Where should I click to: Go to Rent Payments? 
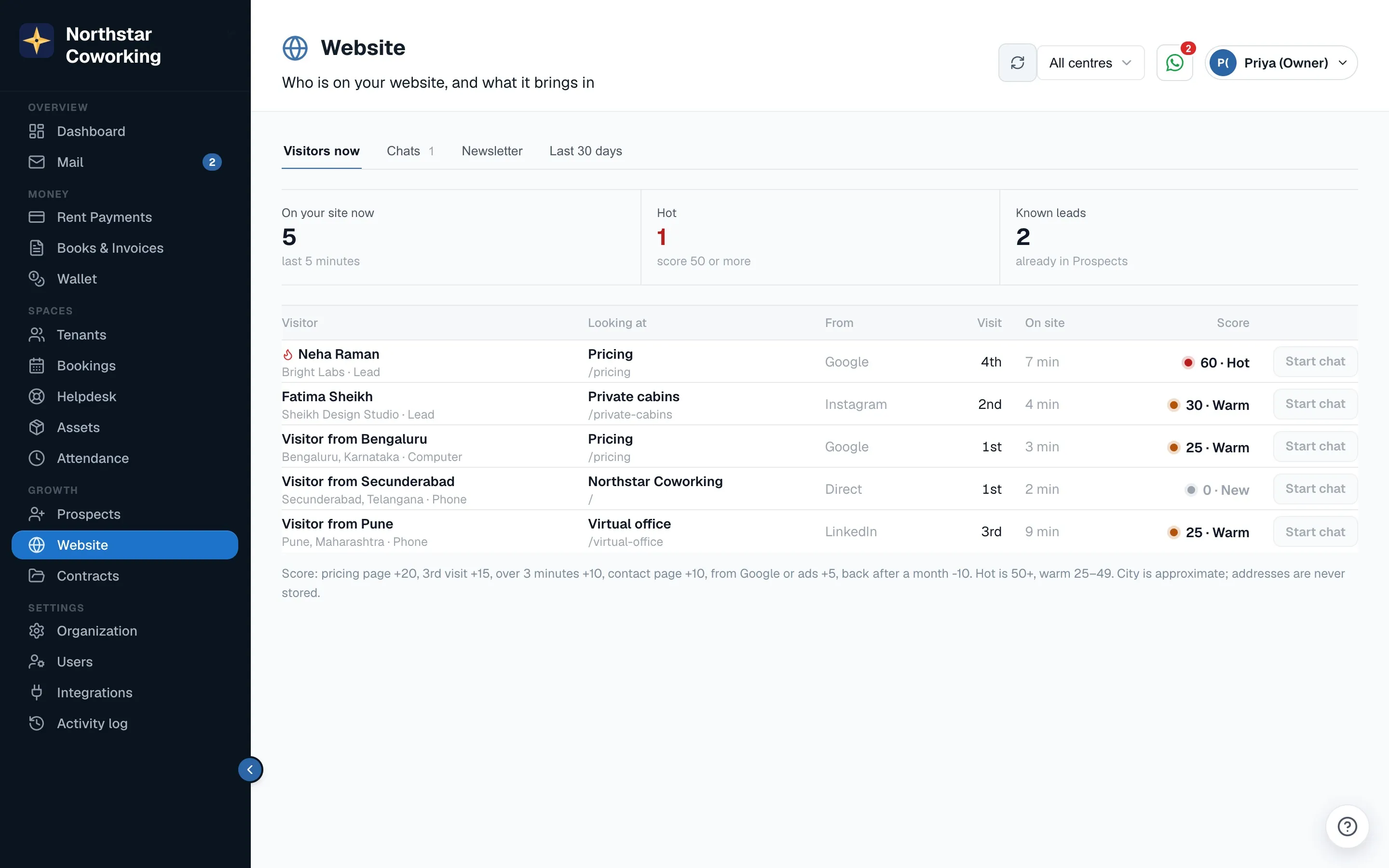124,217
